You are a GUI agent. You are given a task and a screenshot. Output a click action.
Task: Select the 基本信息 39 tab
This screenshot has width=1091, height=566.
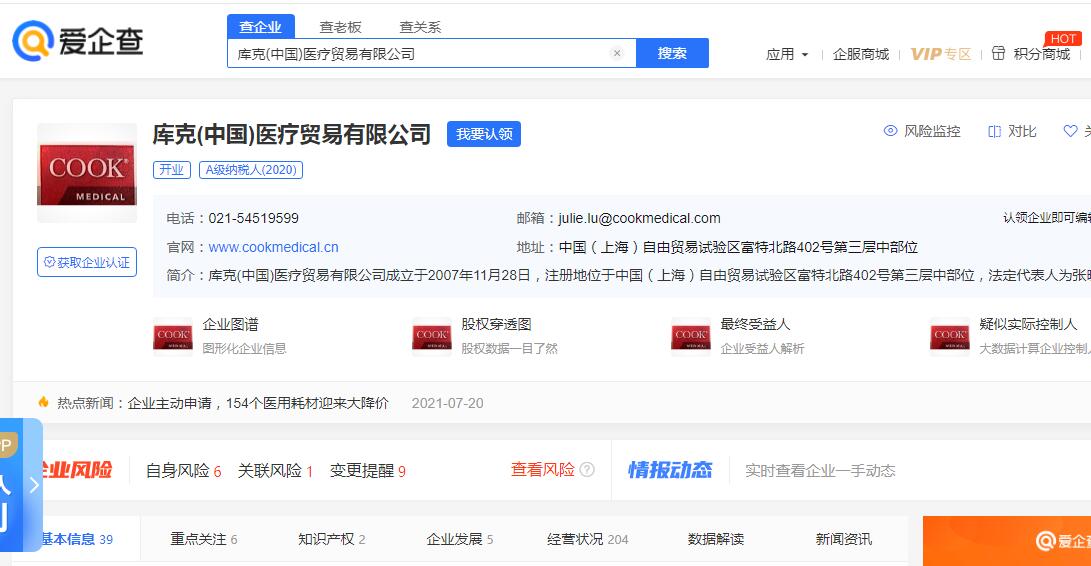coord(77,539)
